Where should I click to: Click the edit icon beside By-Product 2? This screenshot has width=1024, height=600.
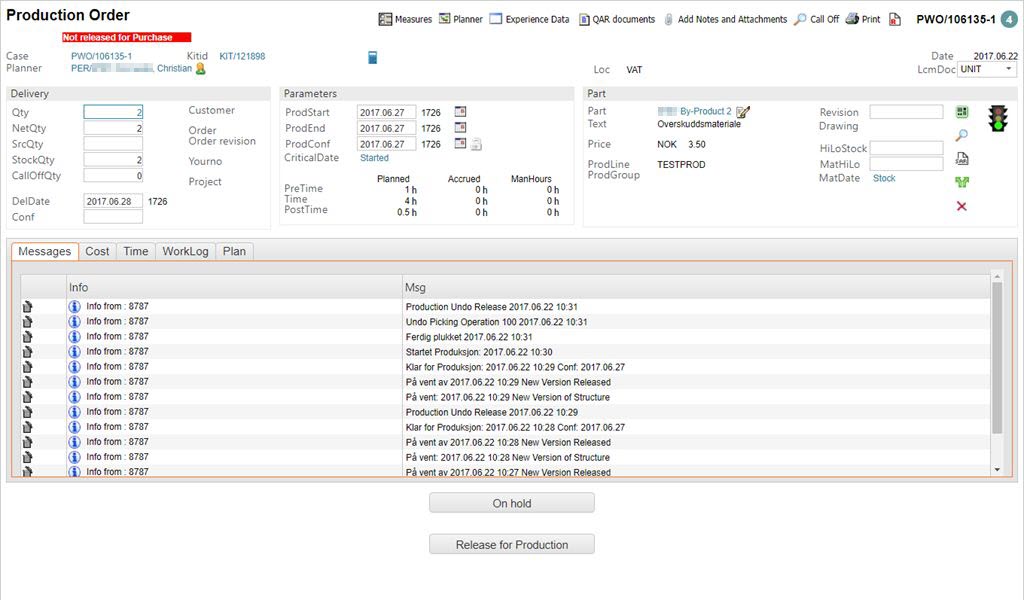pos(743,112)
